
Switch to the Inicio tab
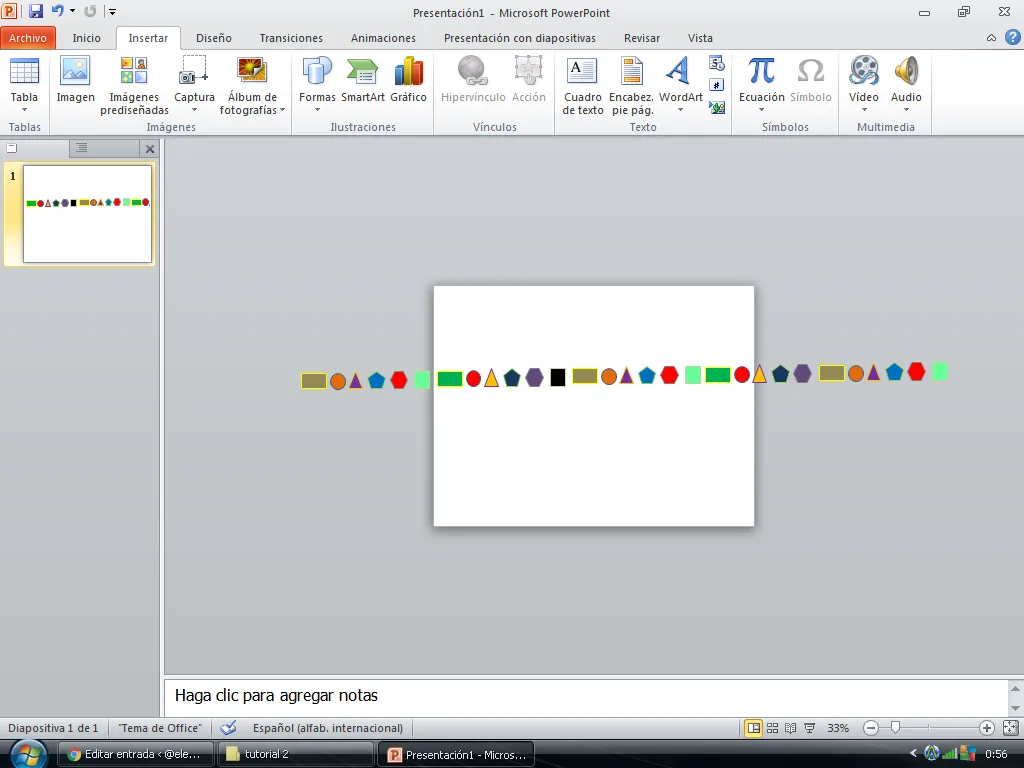(86, 38)
